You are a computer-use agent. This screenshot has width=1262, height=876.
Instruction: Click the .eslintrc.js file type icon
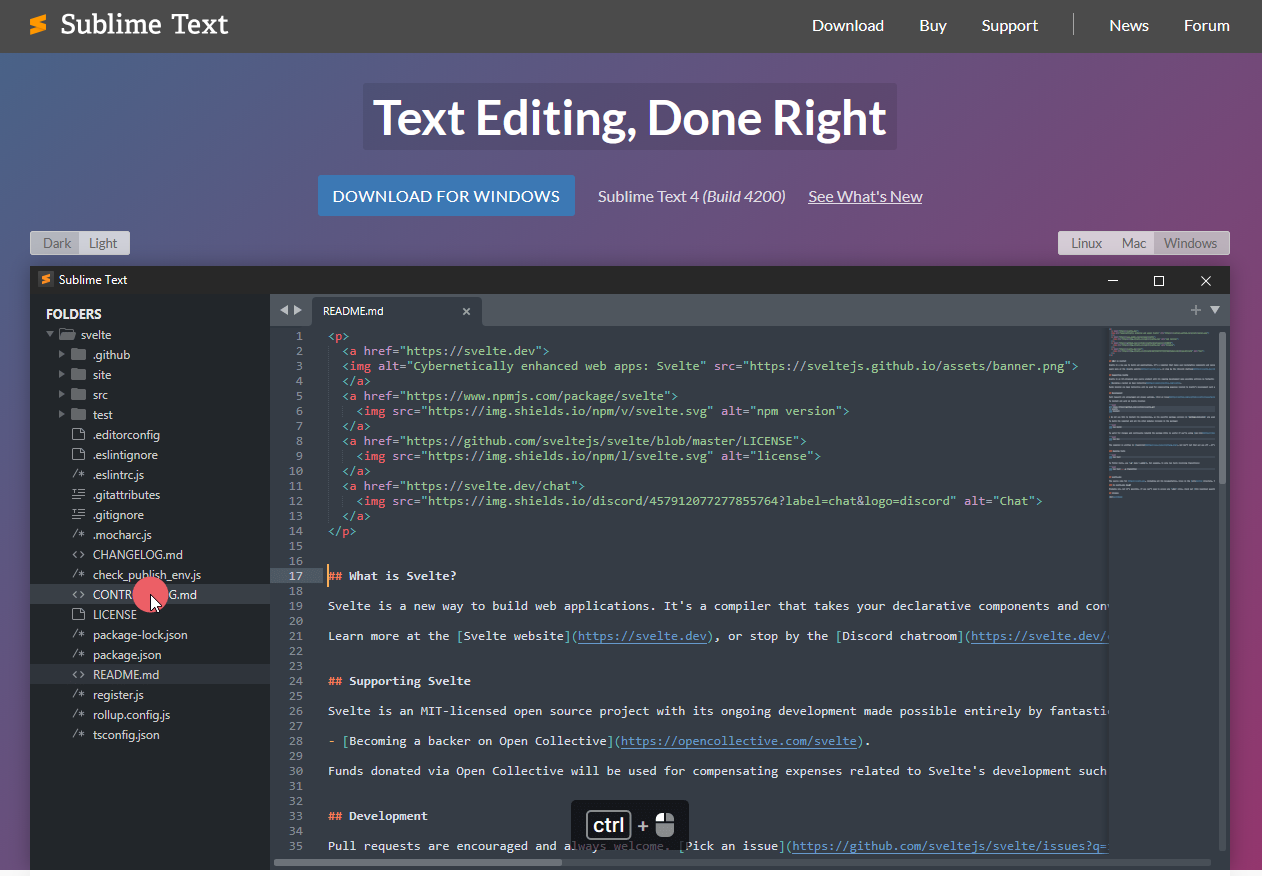[79, 474]
